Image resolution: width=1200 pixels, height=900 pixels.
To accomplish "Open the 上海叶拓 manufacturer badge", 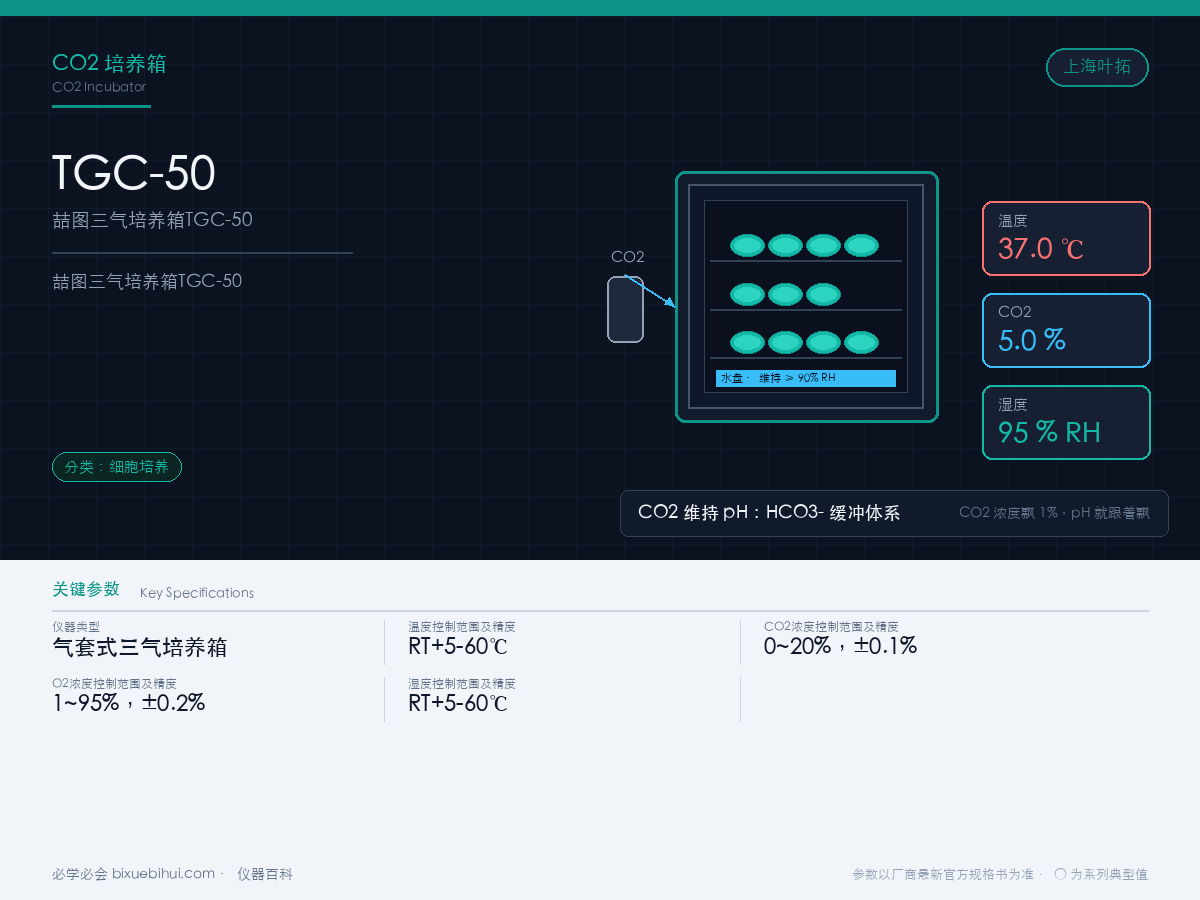I will pos(1097,67).
